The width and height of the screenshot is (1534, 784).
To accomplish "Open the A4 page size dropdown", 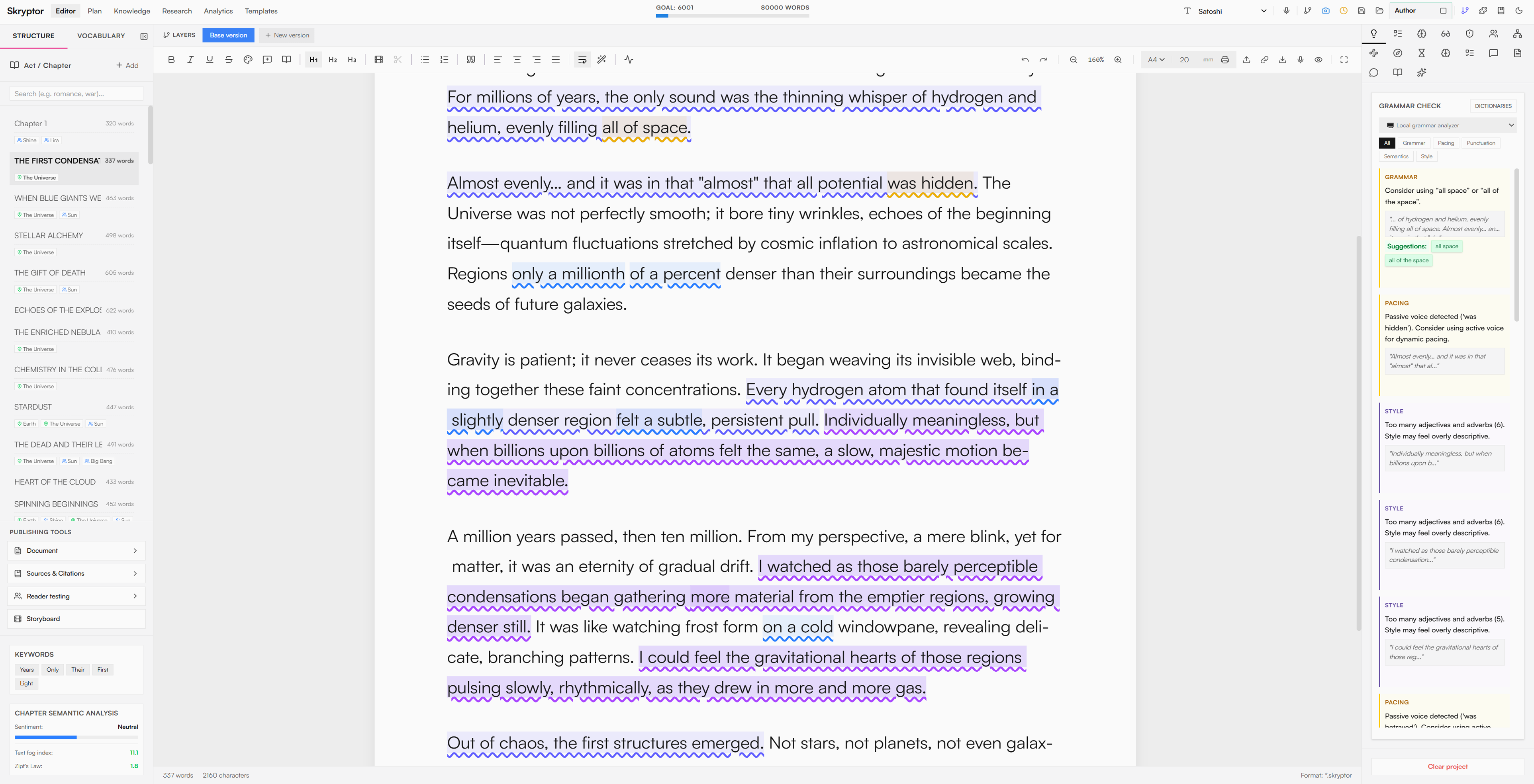I will click(x=1156, y=60).
